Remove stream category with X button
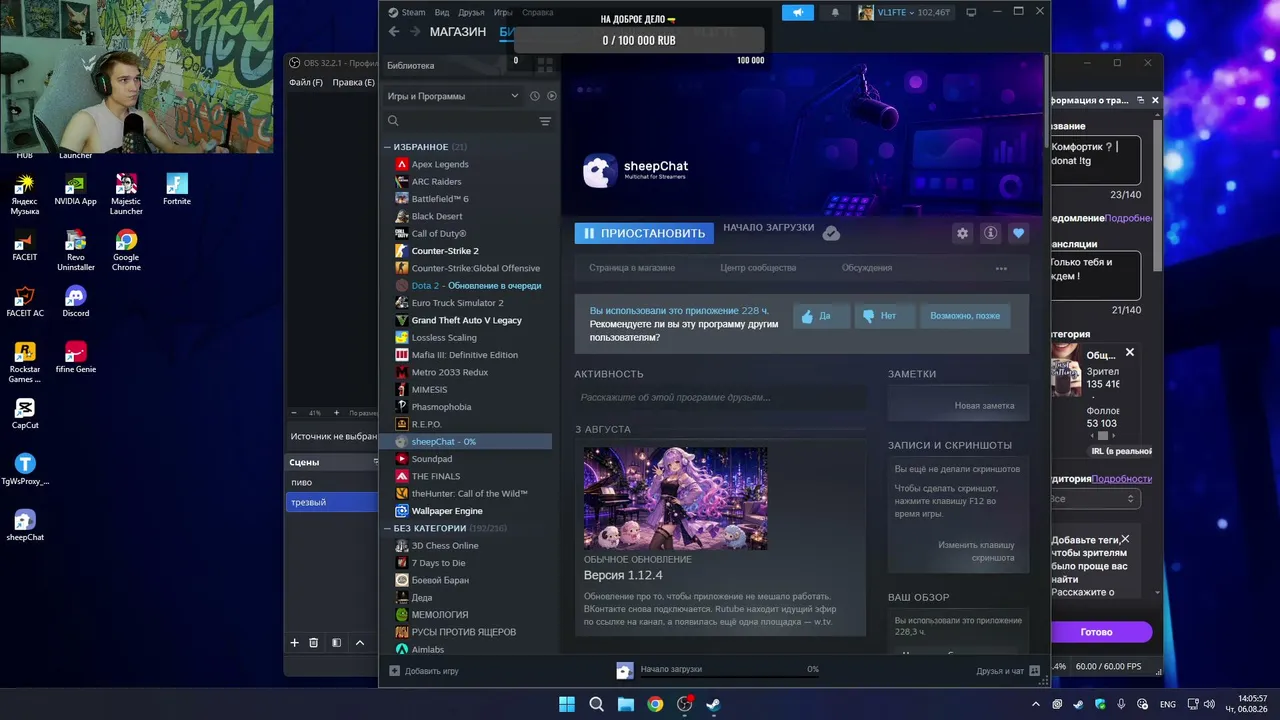Image resolution: width=1280 pixels, height=720 pixels. click(1130, 352)
